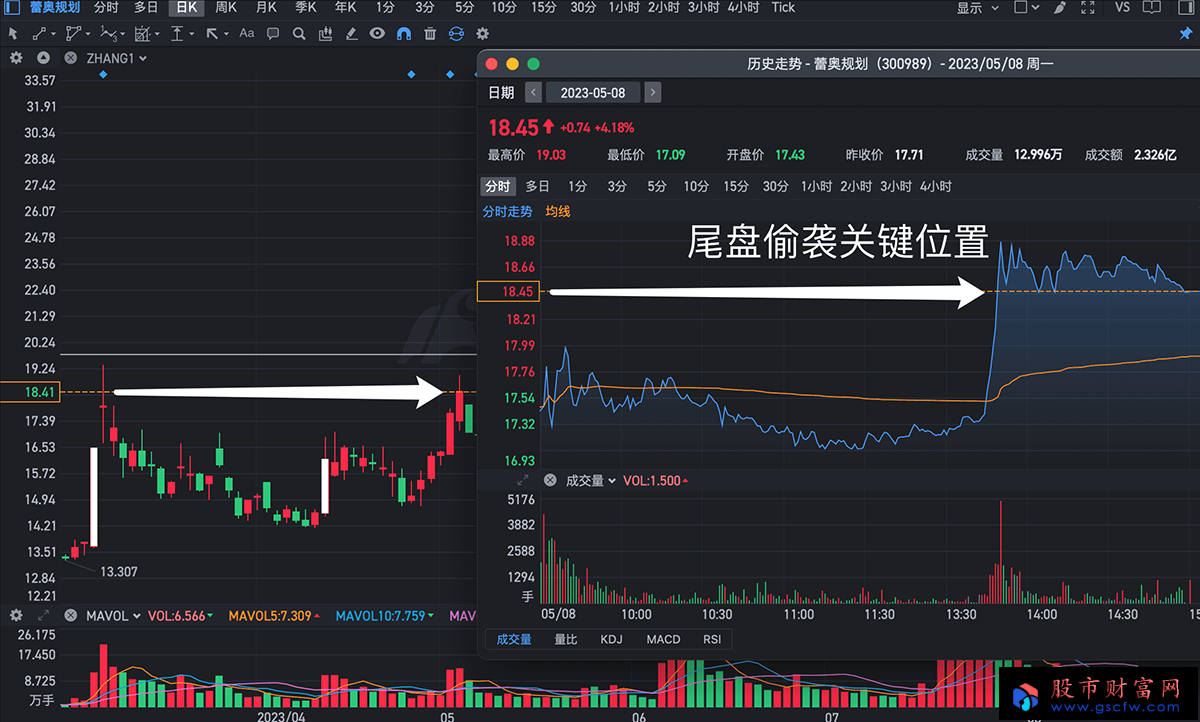
Task: Toggle the magnet snap mode
Action: click(x=404, y=33)
